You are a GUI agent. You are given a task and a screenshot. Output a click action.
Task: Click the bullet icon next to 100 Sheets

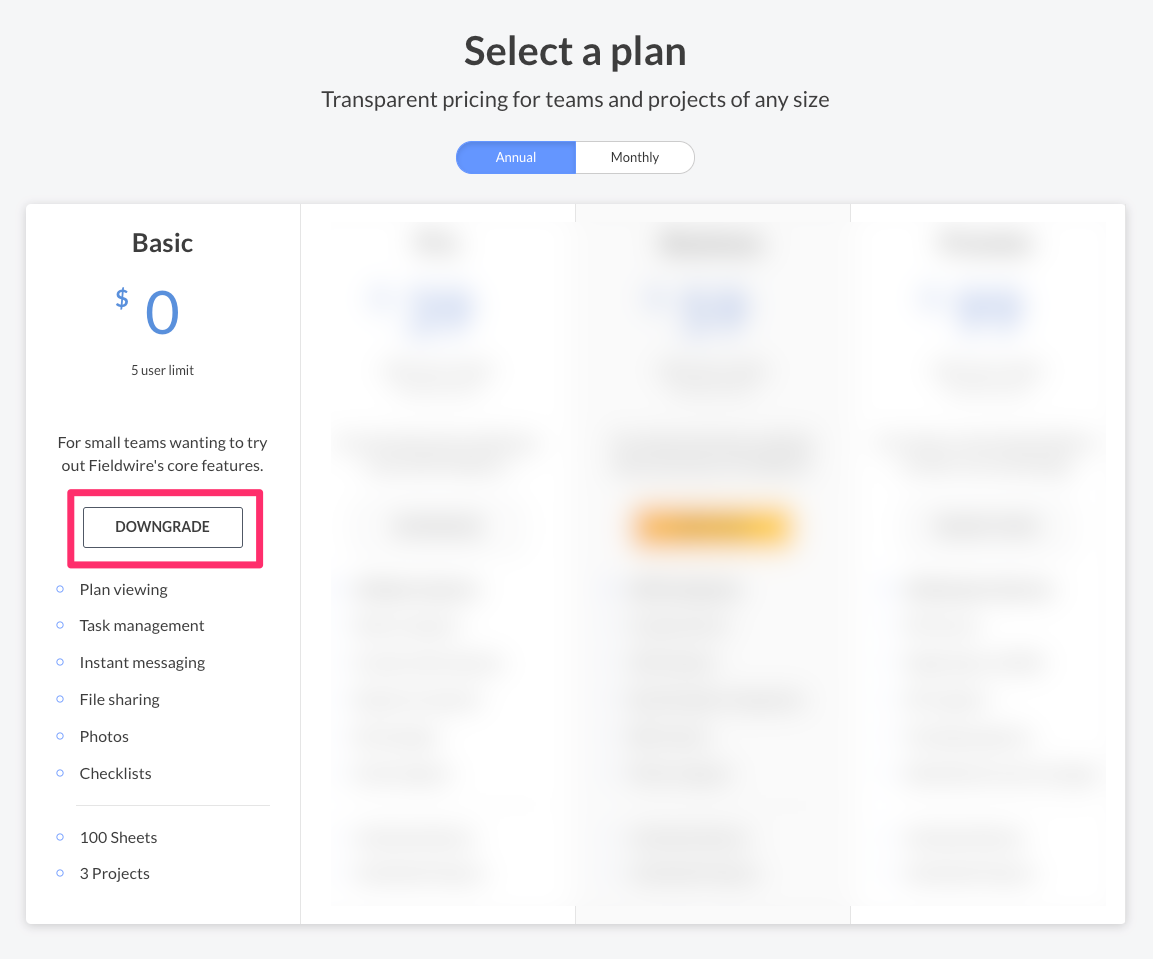[x=60, y=838]
